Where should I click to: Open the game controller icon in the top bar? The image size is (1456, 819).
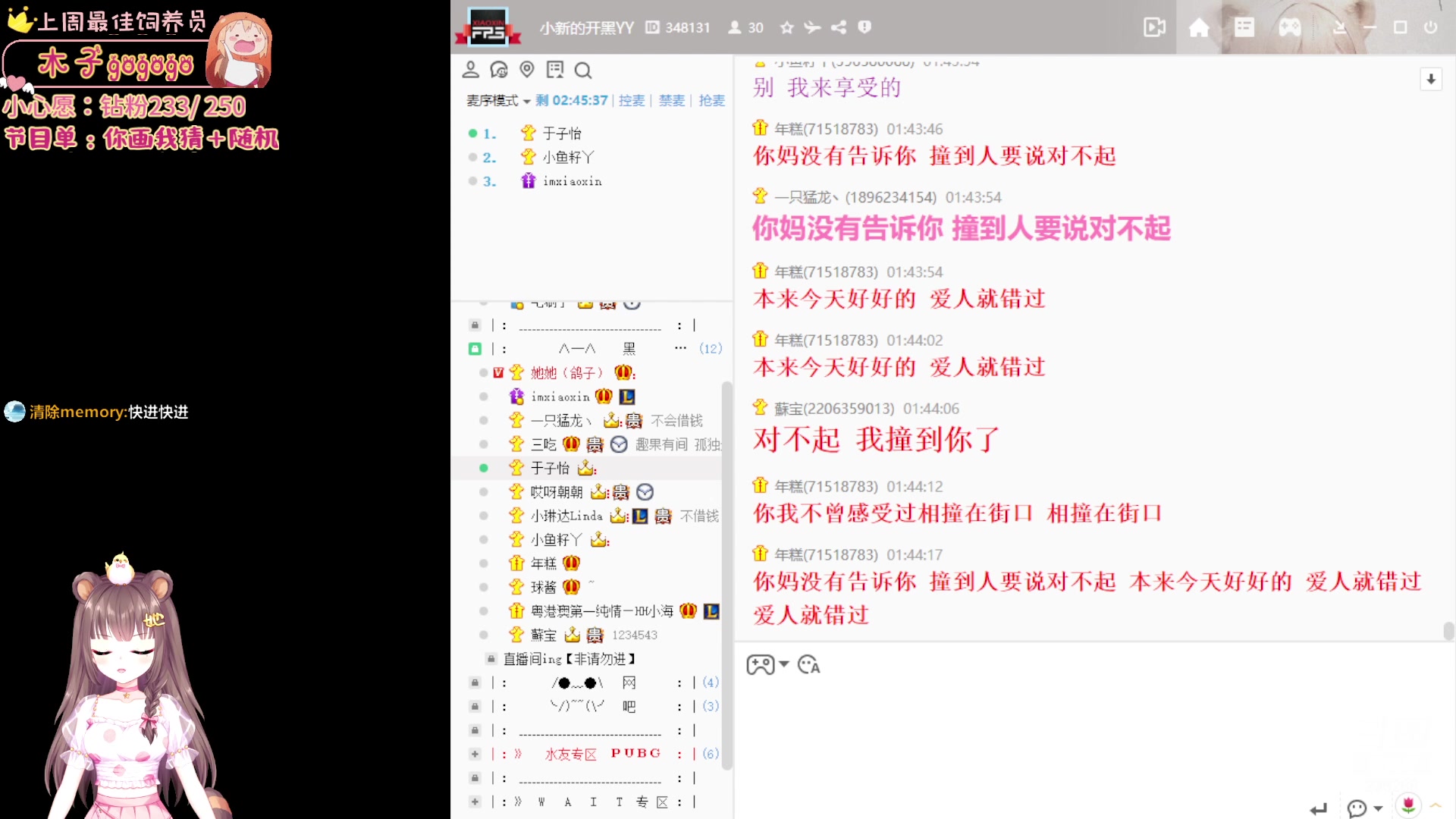(x=1290, y=28)
